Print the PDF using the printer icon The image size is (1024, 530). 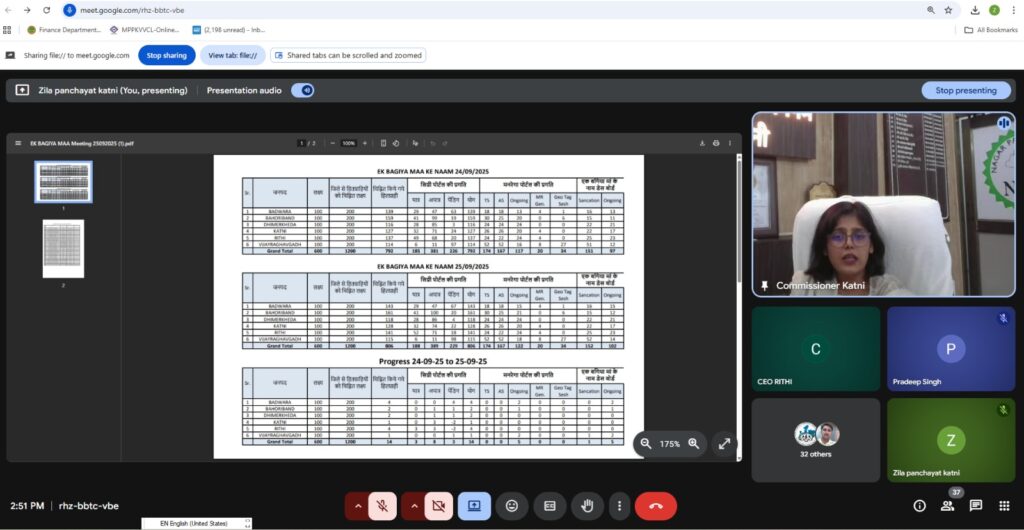pyautogui.click(x=716, y=143)
